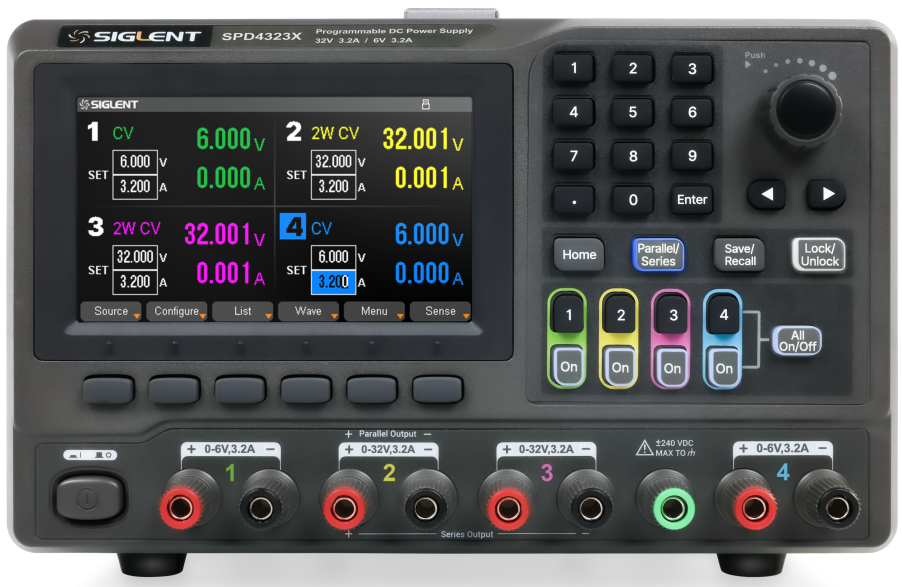The width and height of the screenshot is (902, 587).
Task: Touch the channel 1 black negative terminal
Action: coord(261,508)
